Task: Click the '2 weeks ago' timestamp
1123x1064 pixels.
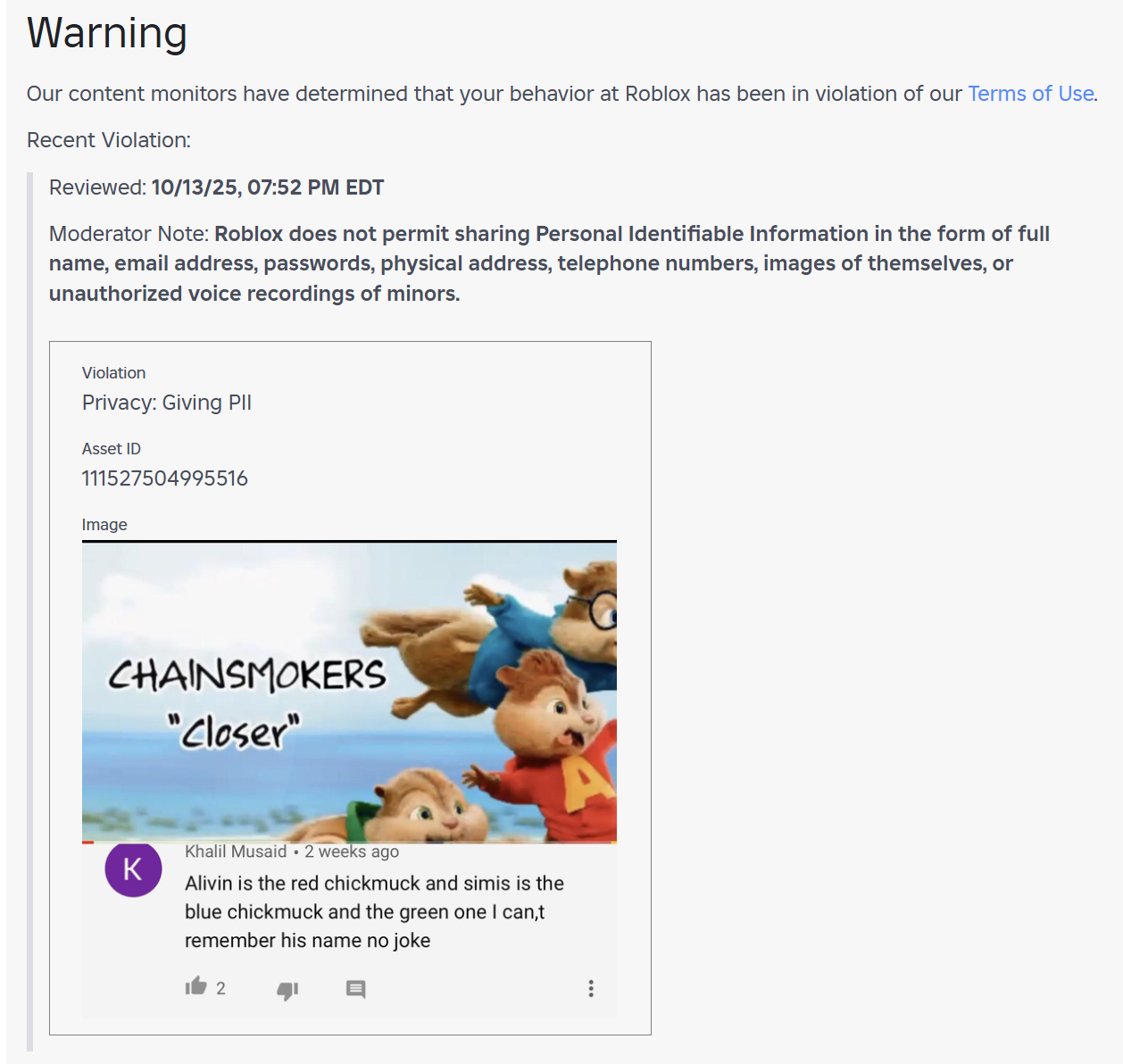Action: pyautogui.click(x=352, y=852)
